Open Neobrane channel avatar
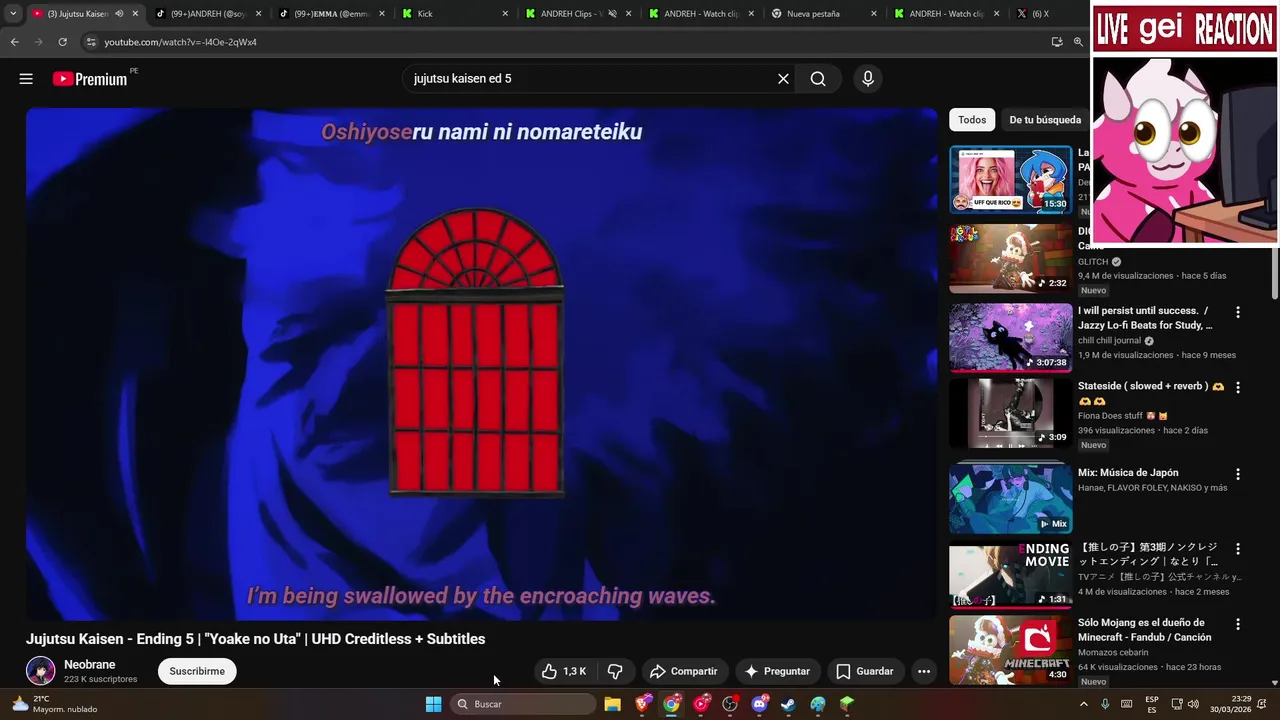The image size is (1280, 720). coord(40,671)
